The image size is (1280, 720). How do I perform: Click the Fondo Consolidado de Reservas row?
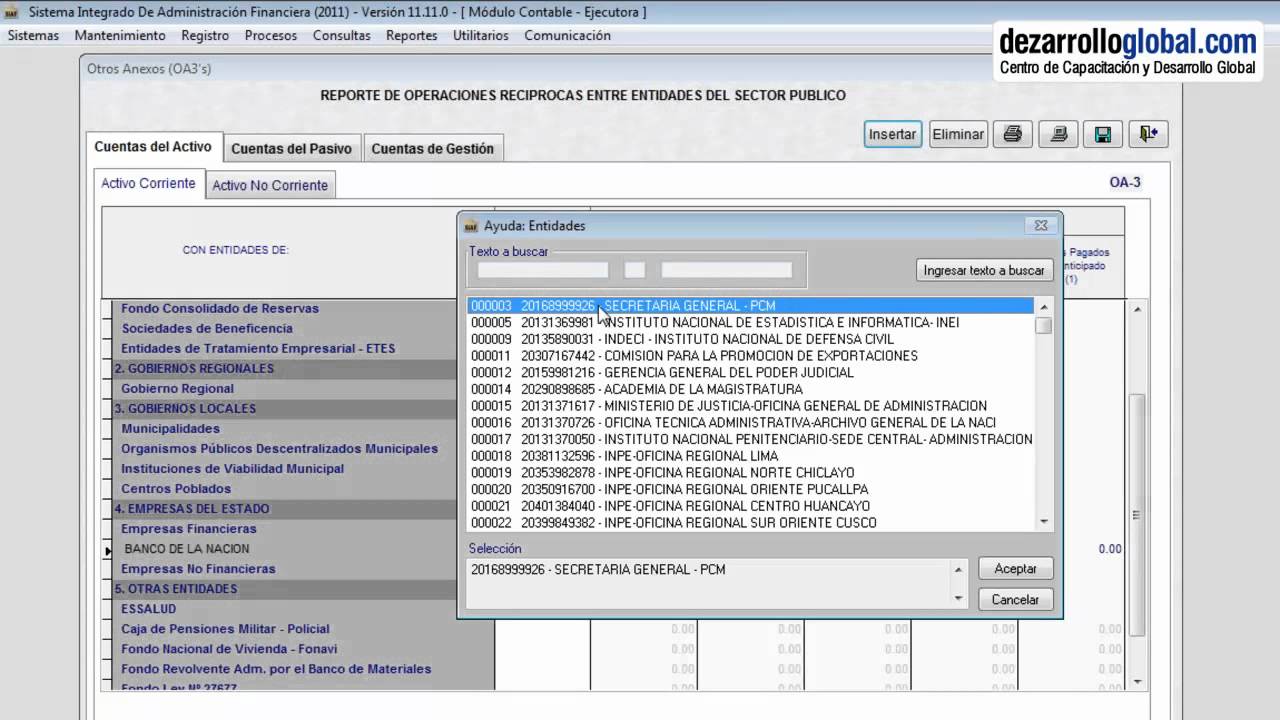220,308
